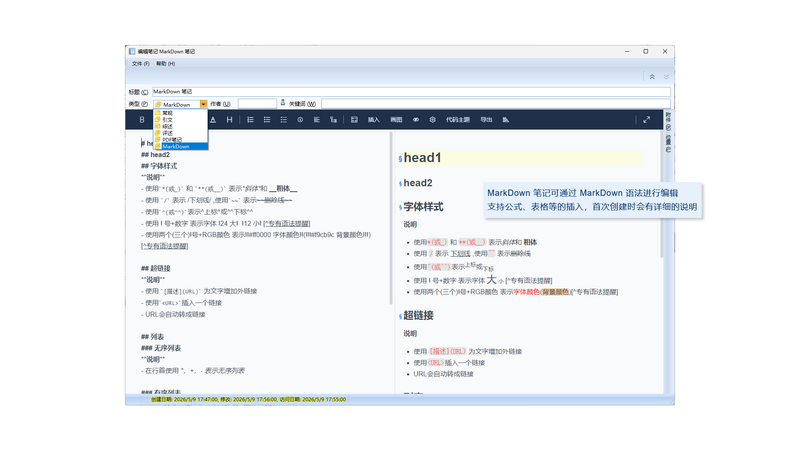Apply bold with the B toolbar icon
Screen dimensions: 800x450
[x=142, y=120]
